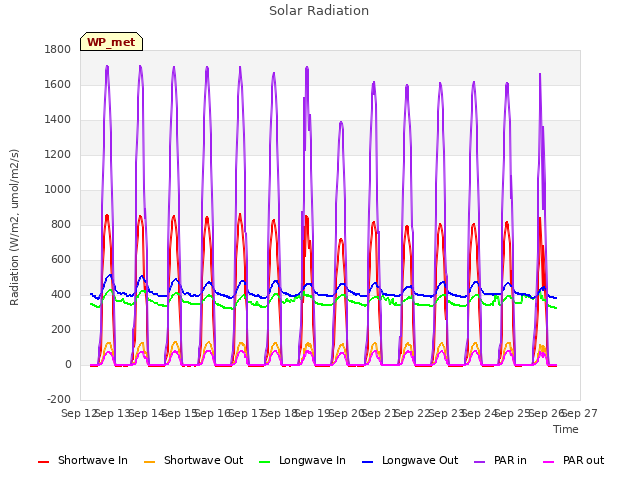Click the Sep 12 x-axis label

tap(79, 413)
